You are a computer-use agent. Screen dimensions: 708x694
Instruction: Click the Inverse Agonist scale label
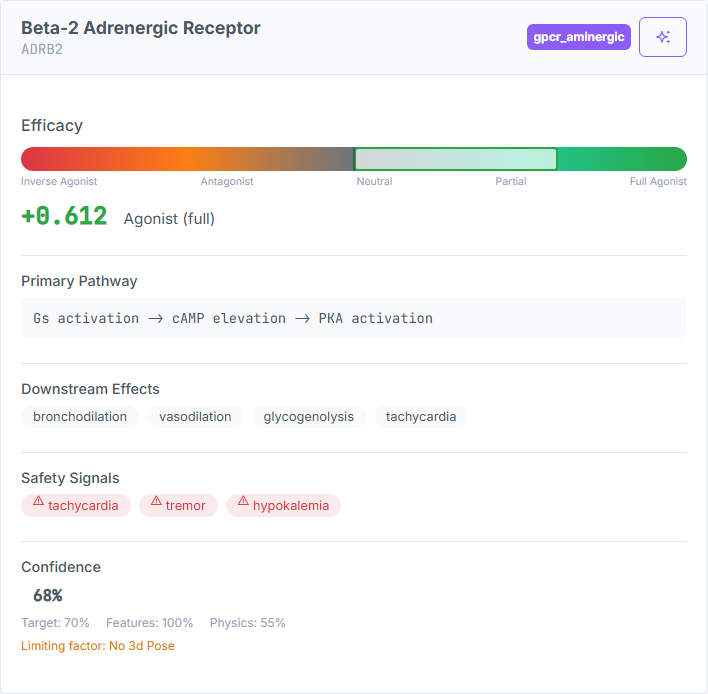tap(59, 182)
